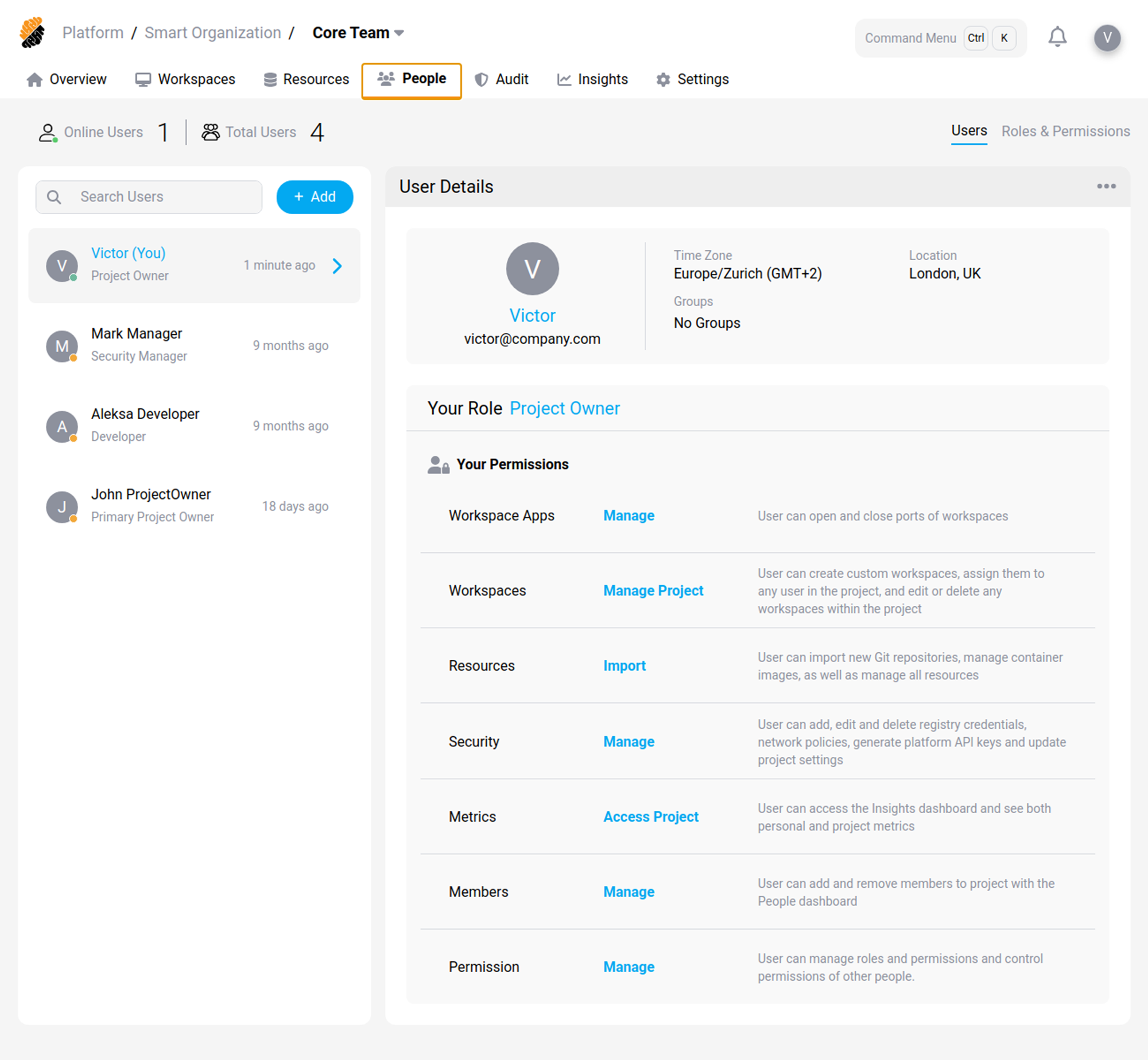Open the V user avatar menu
This screenshot has width=1148, height=1060.
tap(1107, 38)
